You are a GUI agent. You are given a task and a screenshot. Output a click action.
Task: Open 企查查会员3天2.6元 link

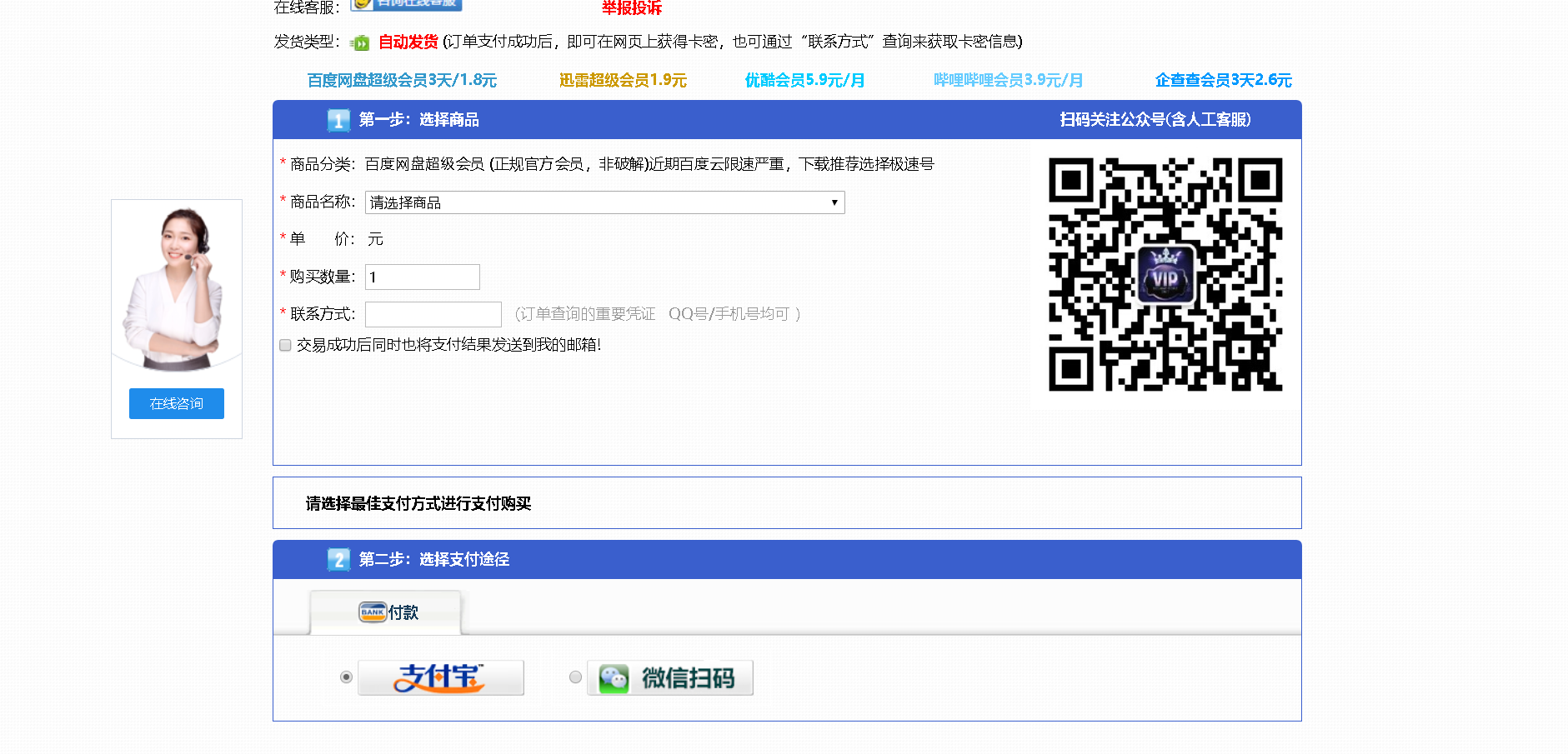click(1224, 80)
